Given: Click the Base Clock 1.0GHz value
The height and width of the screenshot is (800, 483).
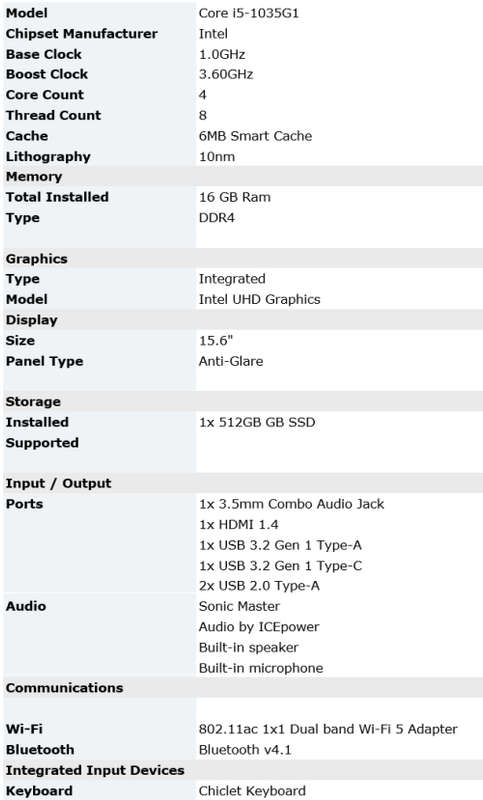Looking at the screenshot, I should pyautogui.click(x=222, y=54).
